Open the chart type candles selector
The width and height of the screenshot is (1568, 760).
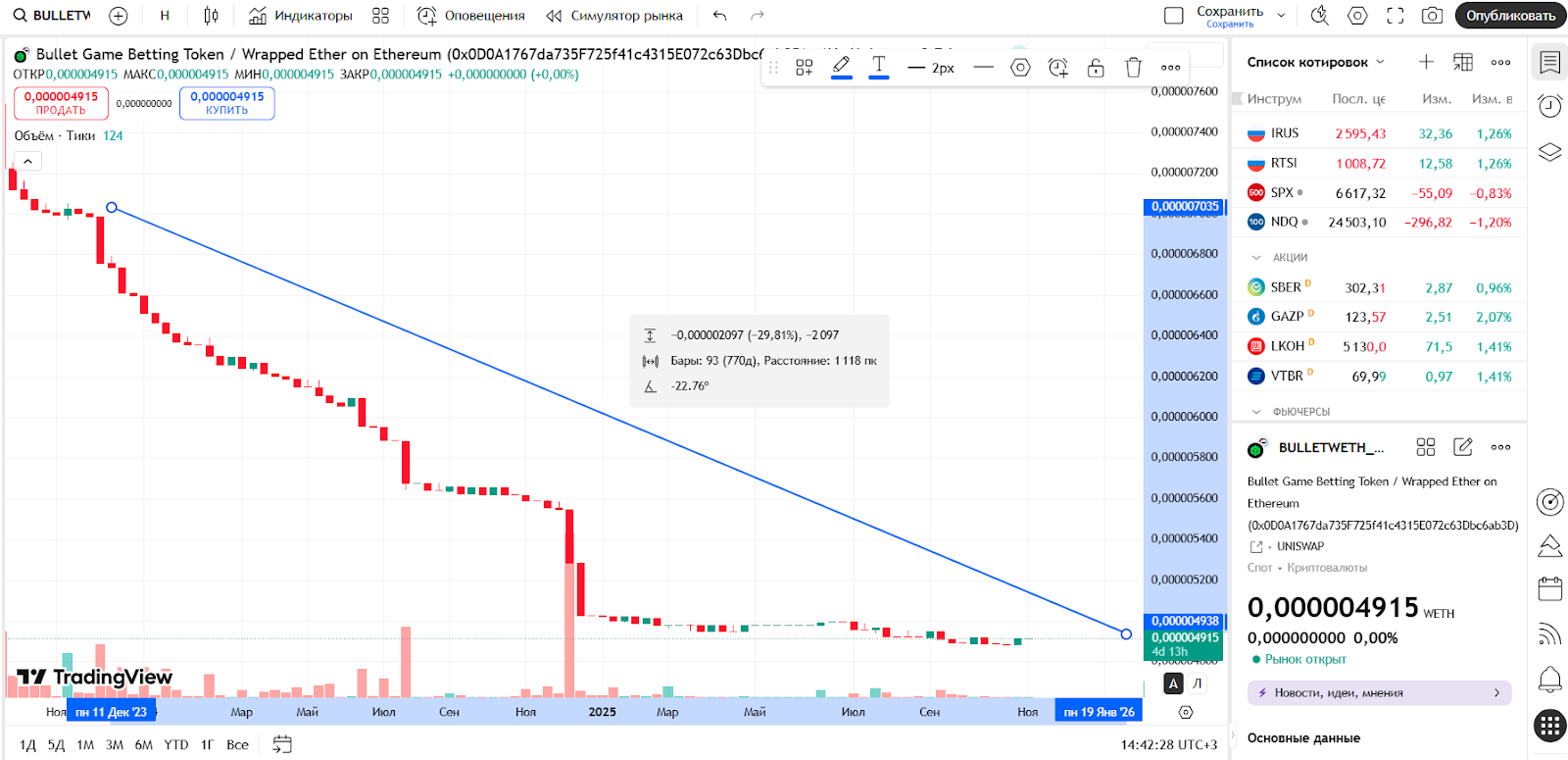point(211,16)
